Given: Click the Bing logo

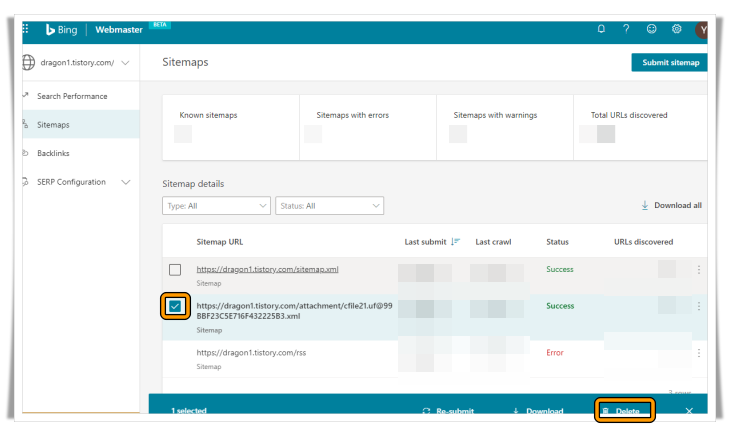Looking at the screenshot, I should pyautogui.click(x=61, y=30).
